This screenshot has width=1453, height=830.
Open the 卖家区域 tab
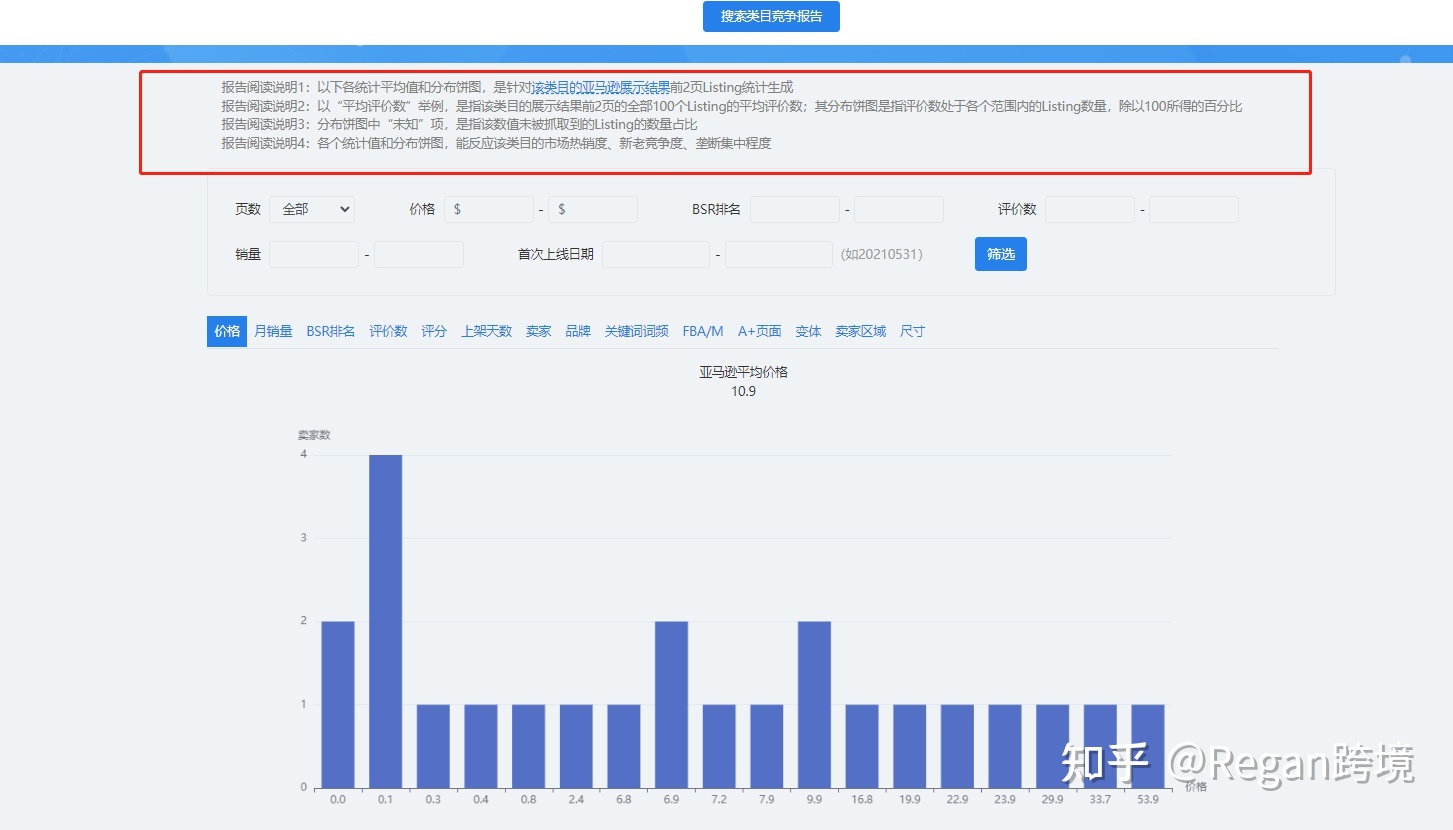point(861,331)
